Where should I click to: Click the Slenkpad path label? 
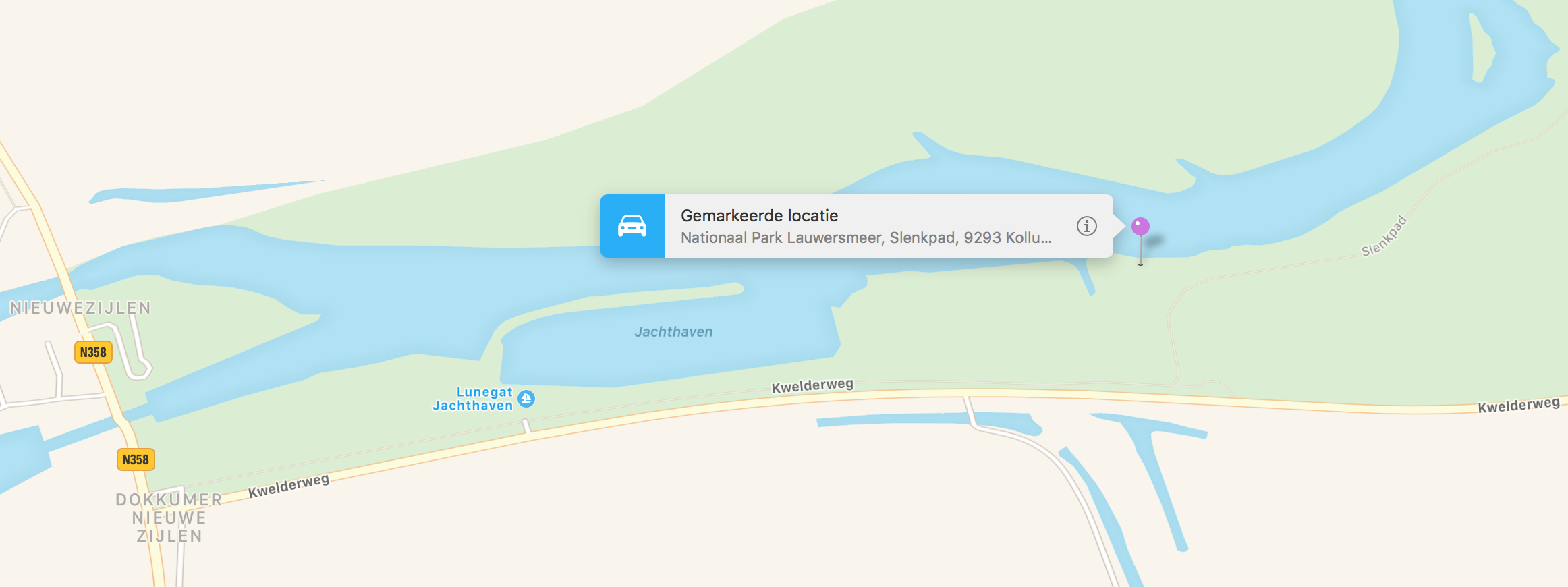(x=1384, y=236)
